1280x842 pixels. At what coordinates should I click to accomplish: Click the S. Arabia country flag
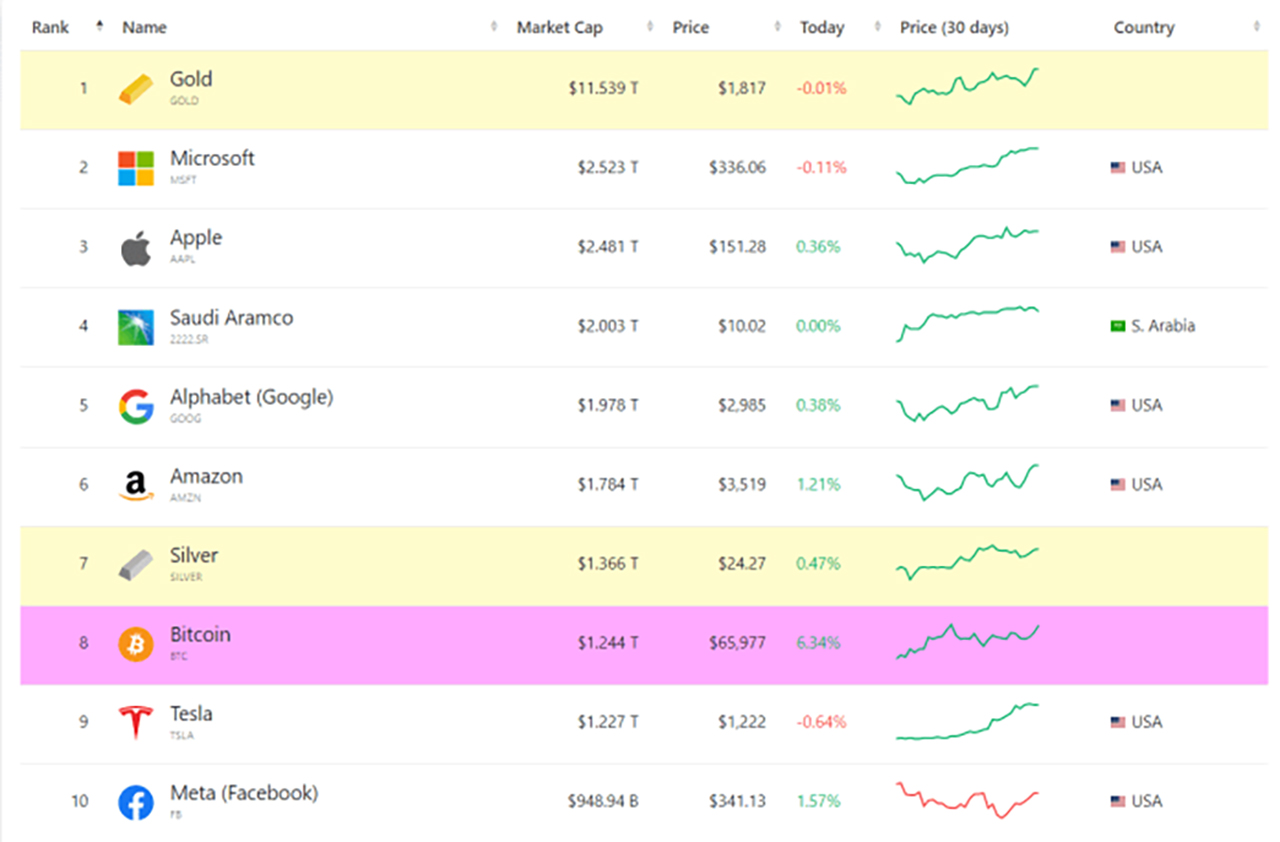(1118, 326)
